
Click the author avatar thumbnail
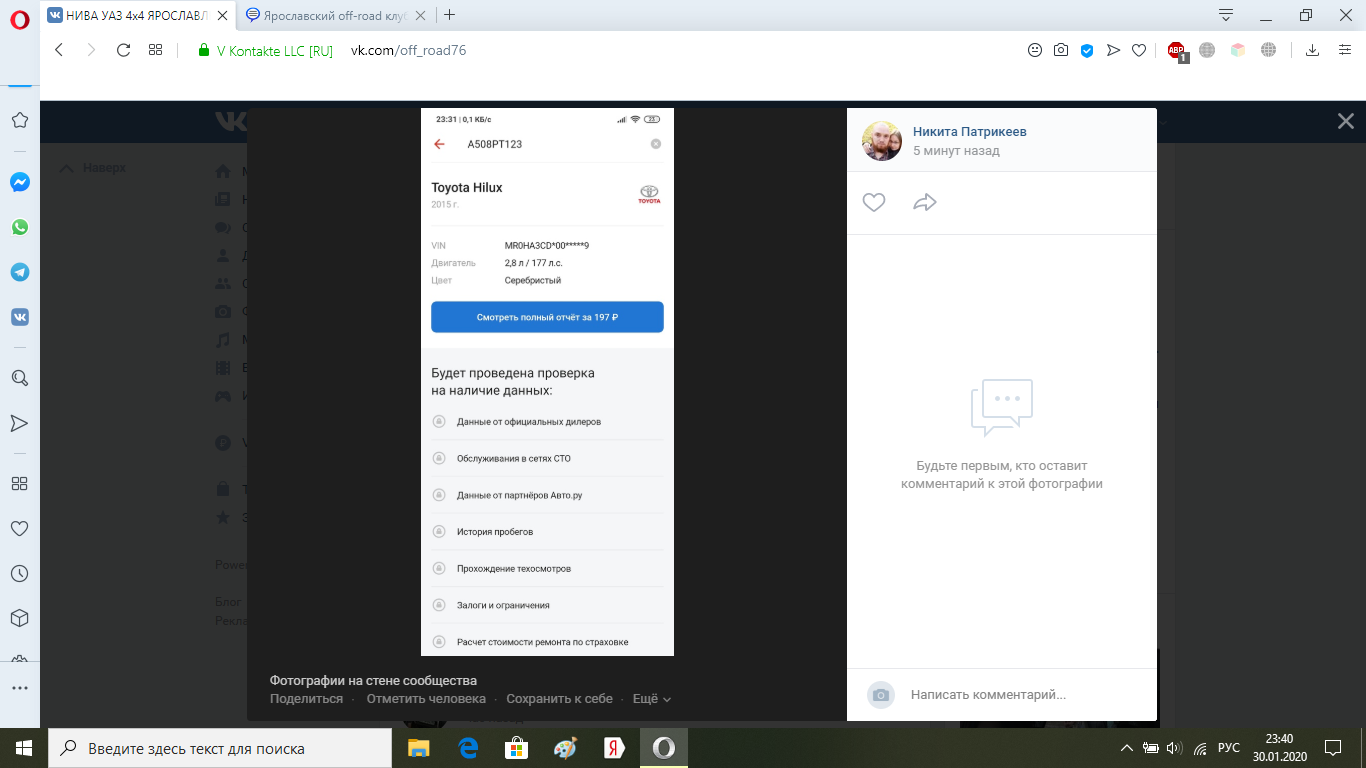click(x=882, y=141)
